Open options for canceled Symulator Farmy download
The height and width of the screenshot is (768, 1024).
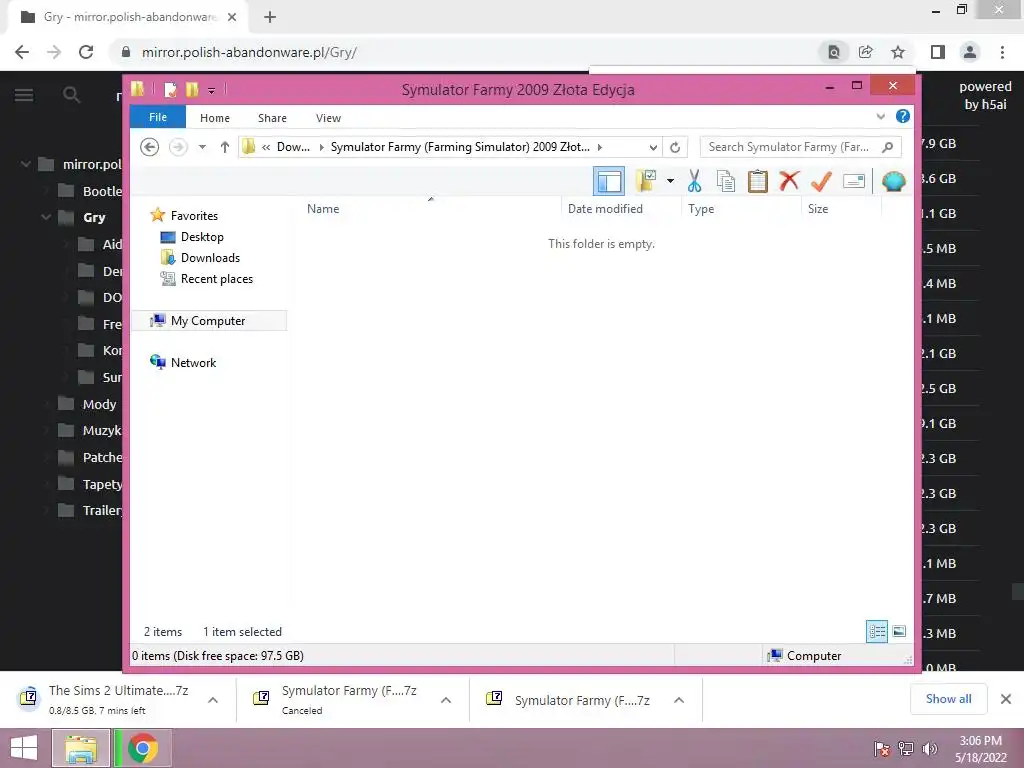[x=446, y=700]
